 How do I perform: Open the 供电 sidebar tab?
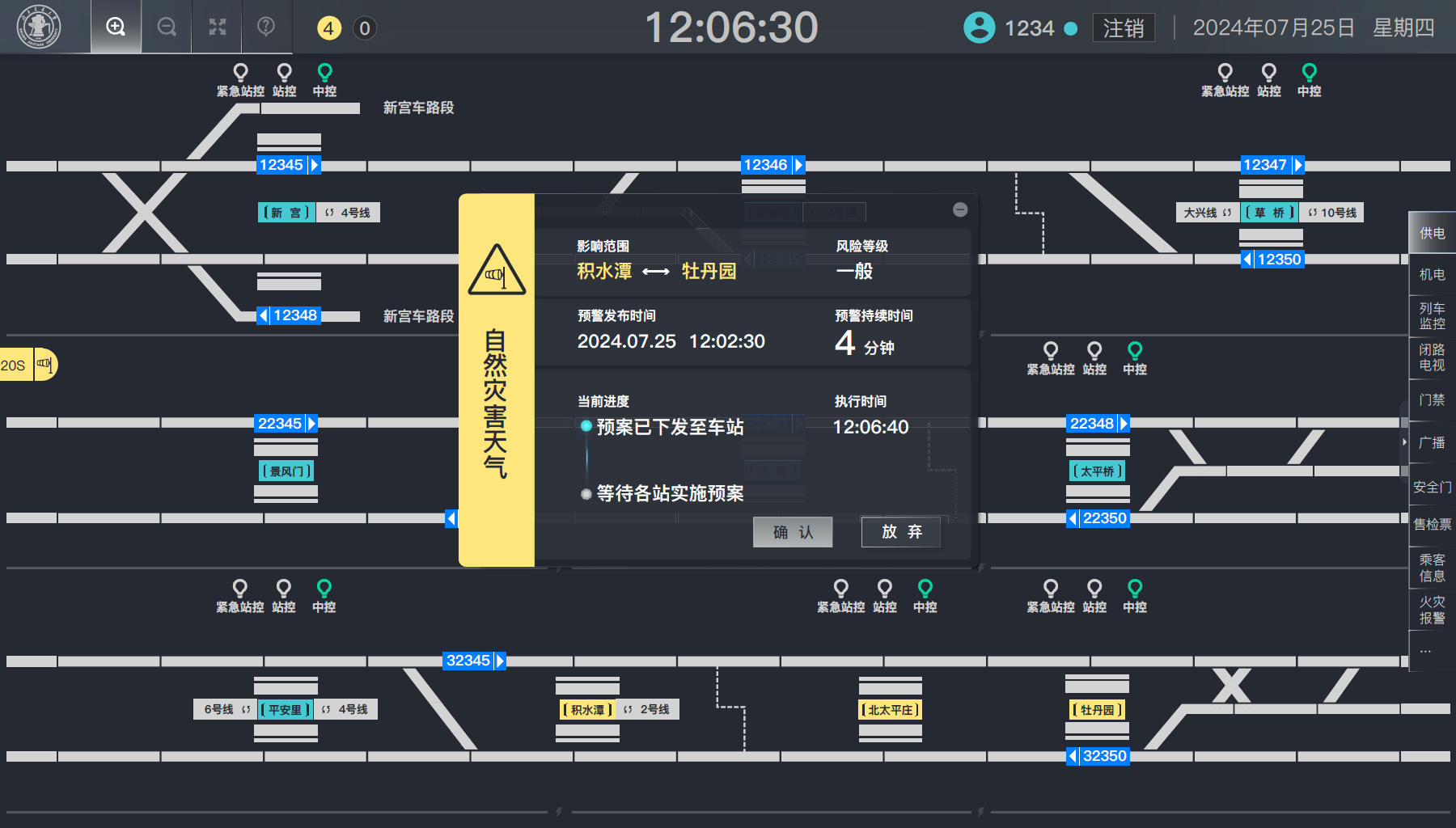point(1432,233)
